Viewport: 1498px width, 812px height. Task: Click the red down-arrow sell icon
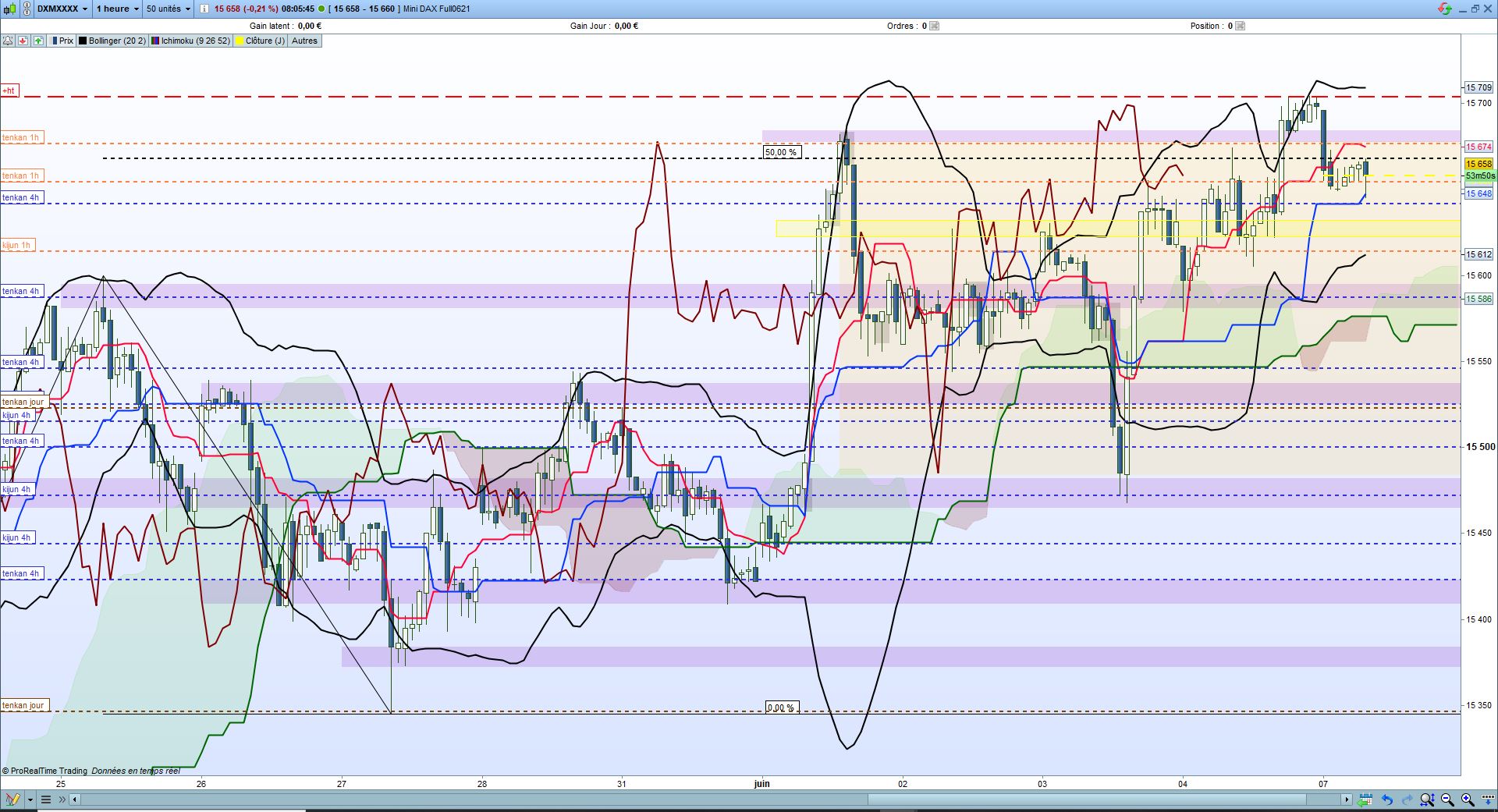click(23, 41)
